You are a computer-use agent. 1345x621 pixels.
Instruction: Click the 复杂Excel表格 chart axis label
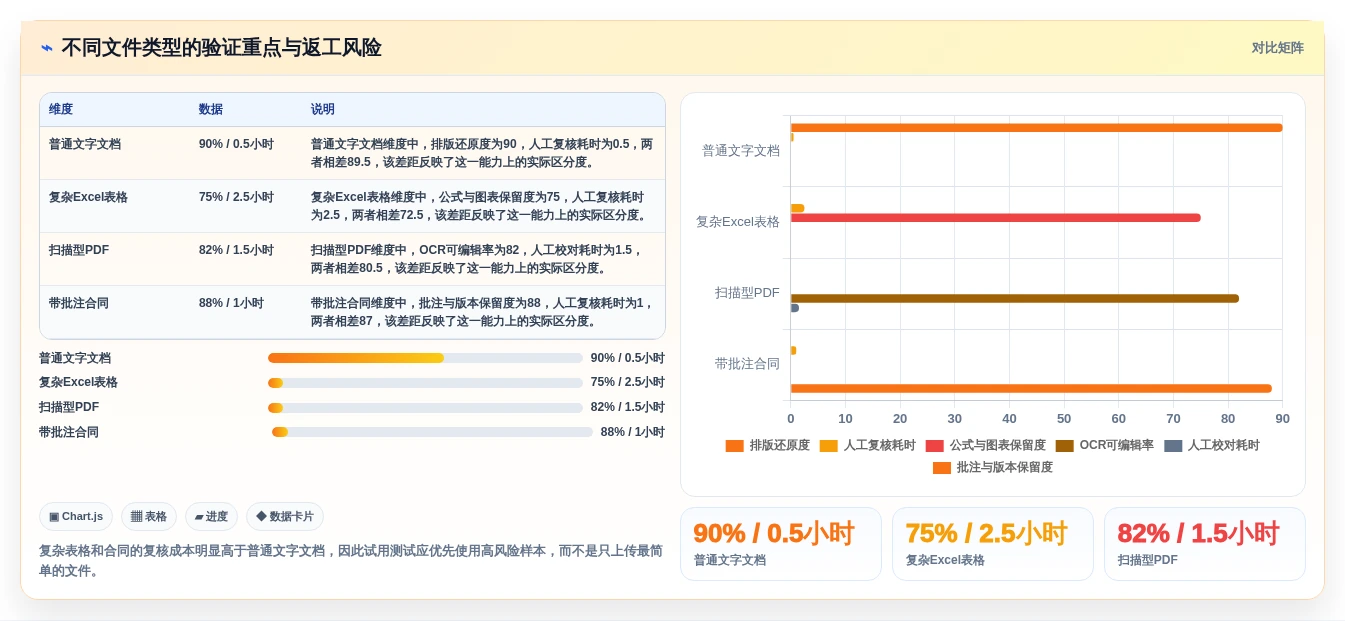tap(738, 222)
